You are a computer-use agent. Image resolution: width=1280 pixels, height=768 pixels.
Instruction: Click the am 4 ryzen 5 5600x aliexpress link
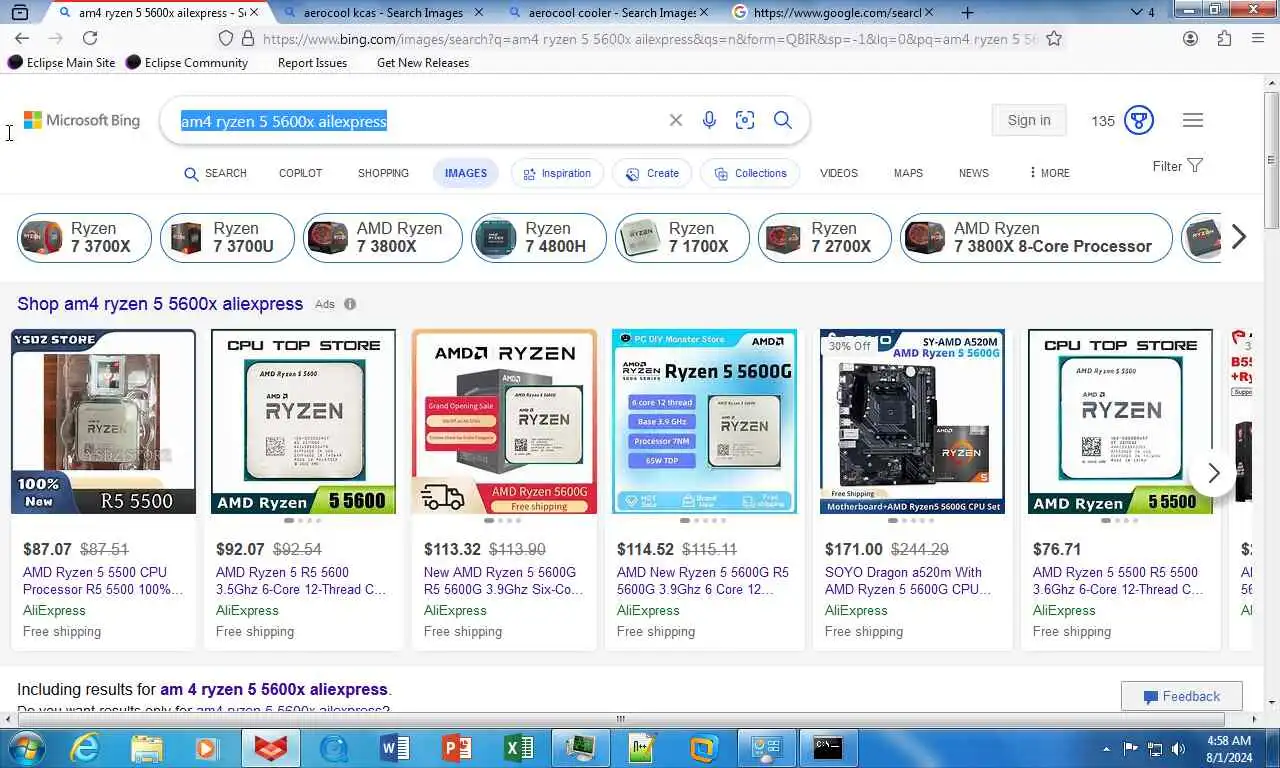coord(274,689)
